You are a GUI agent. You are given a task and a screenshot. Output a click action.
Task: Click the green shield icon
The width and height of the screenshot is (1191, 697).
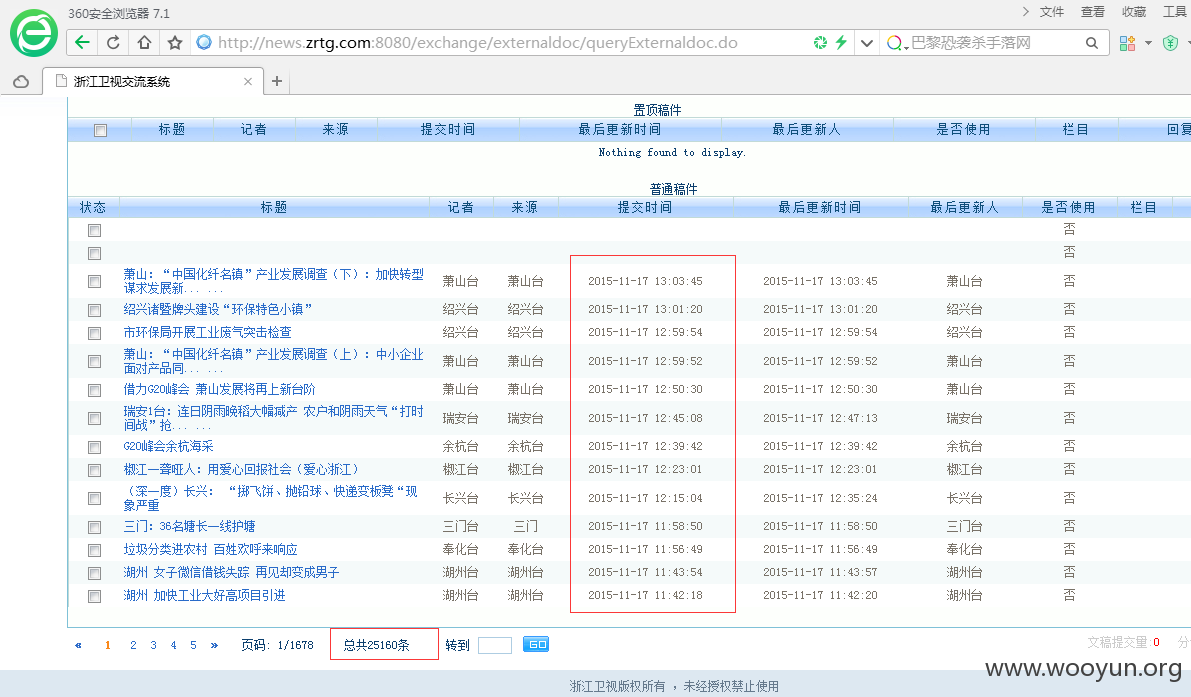(x=1170, y=43)
